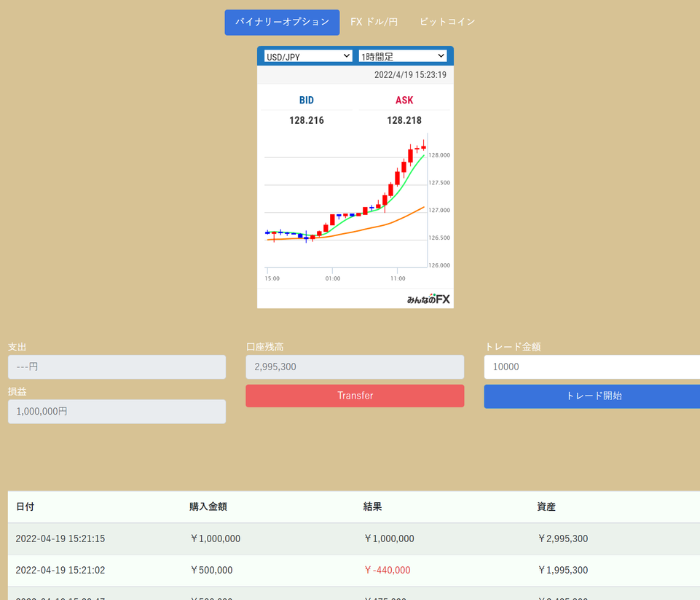Select the ビットコイン tab
This screenshot has width=700, height=600.
click(447, 22)
